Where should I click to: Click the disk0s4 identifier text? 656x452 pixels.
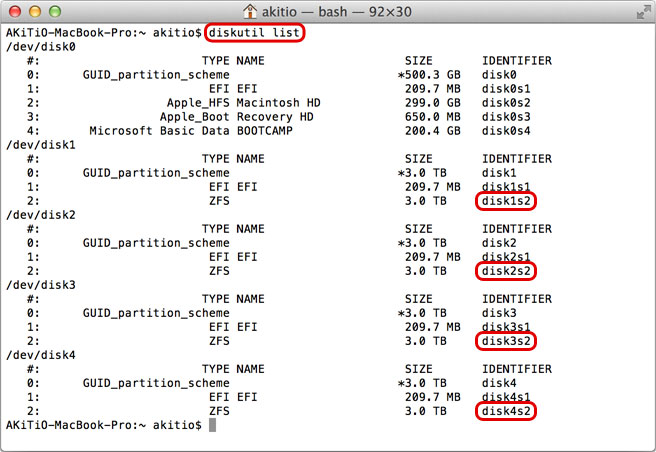point(508,131)
